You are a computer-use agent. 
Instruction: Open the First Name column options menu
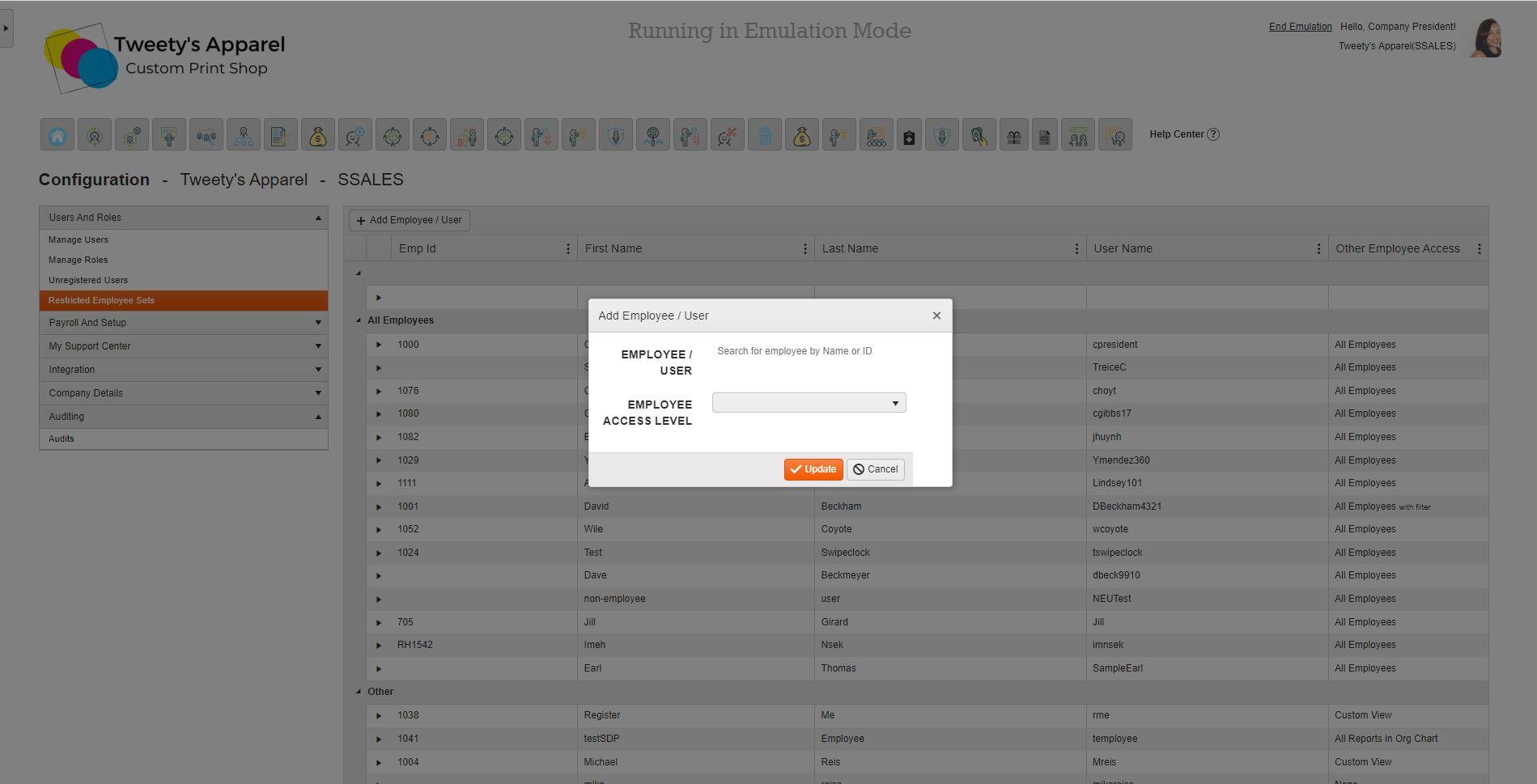(x=805, y=249)
